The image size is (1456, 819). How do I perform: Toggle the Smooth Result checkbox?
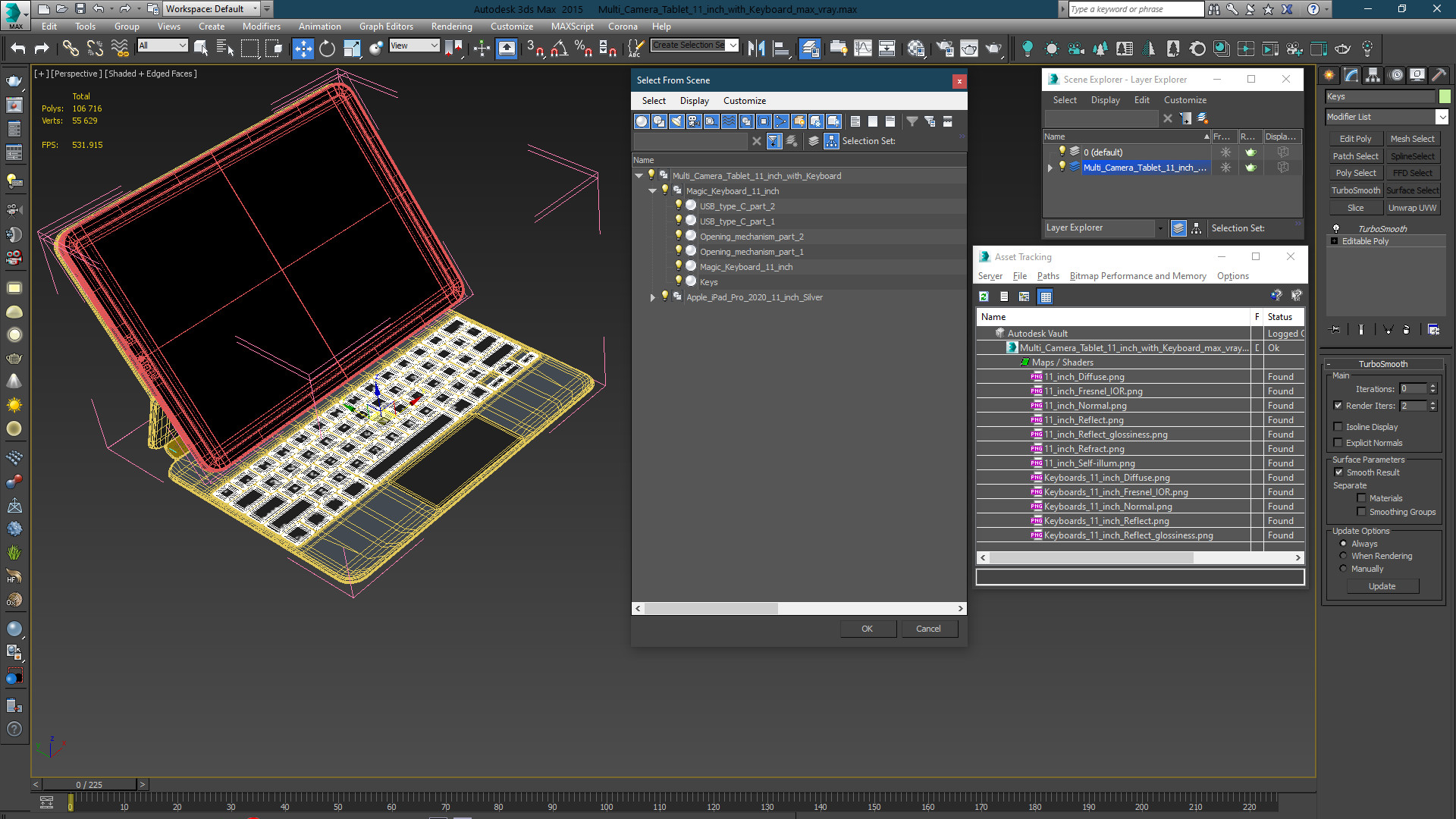(x=1338, y=472)
